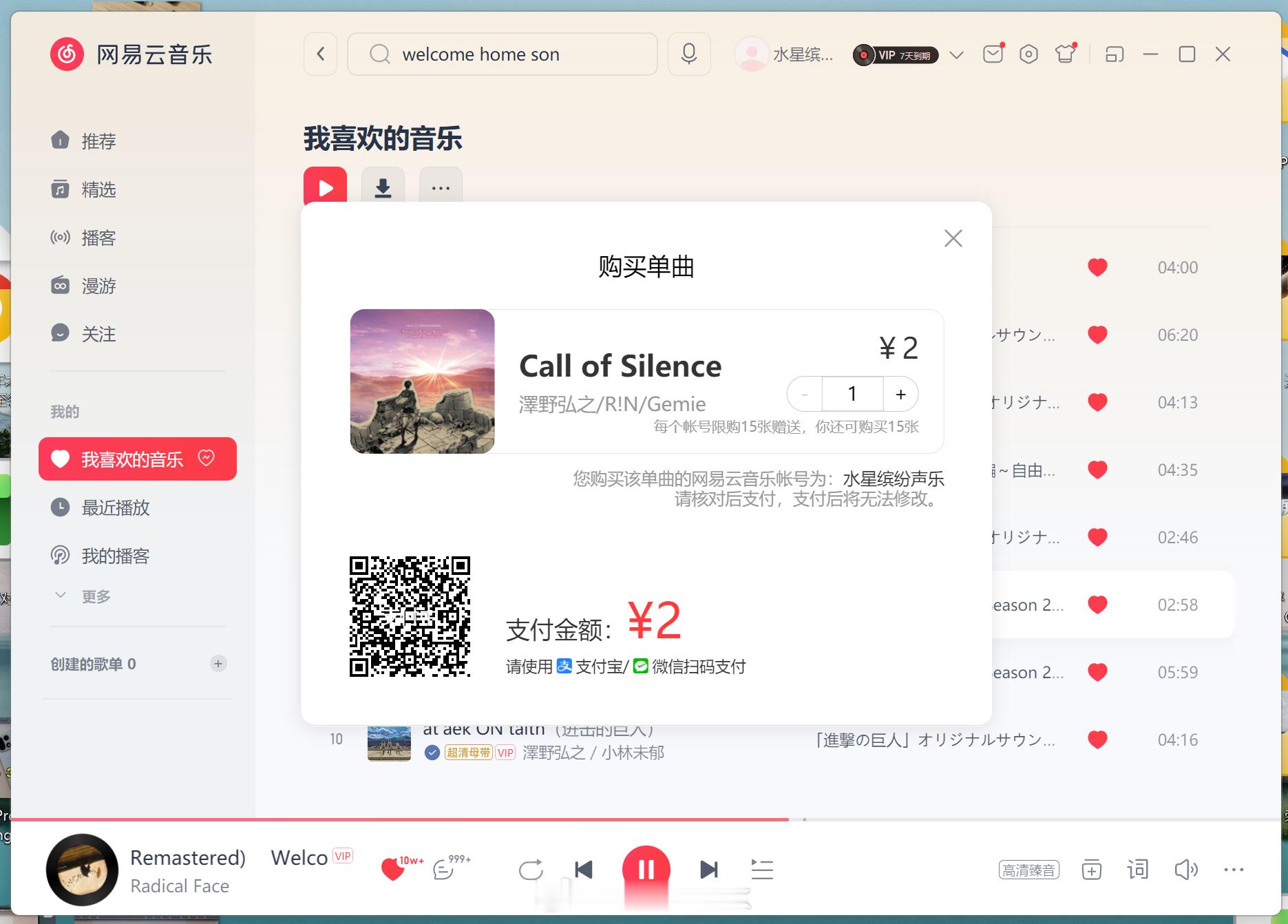The height and width of the screenshot is (924, 1288).
Task: Unlike the song with duration 05:59
Action: tap(1097, 672)
